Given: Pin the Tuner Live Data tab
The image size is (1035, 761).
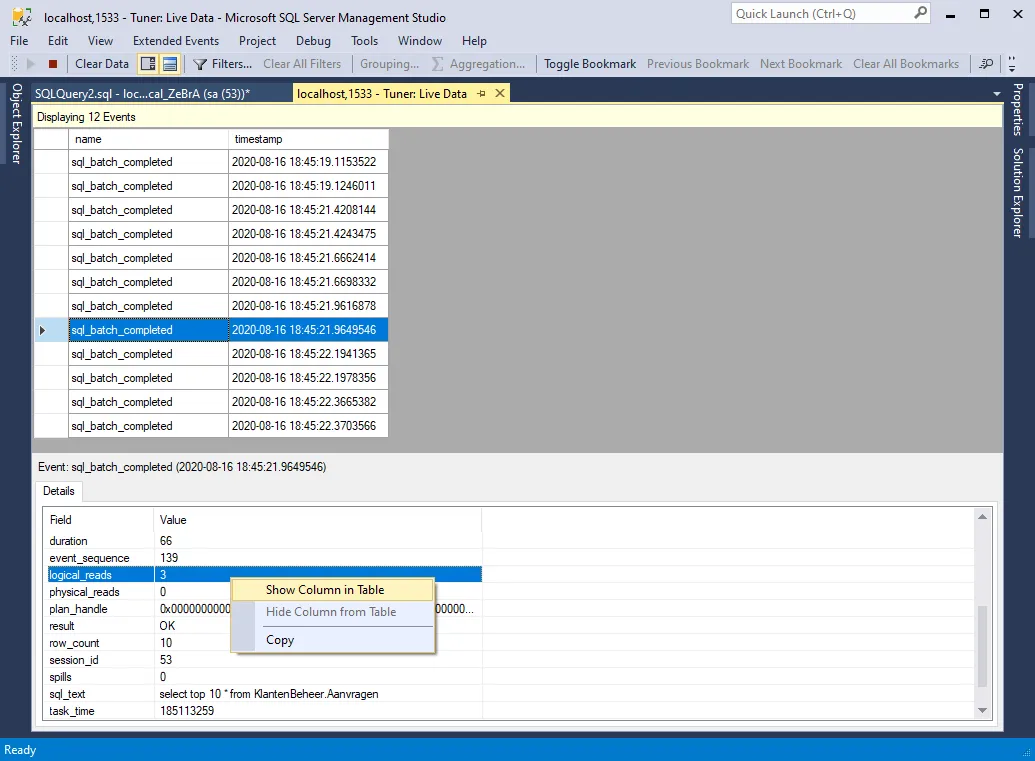Looking at the screenshot, I should pyautogui.click(x=481, y=94).
